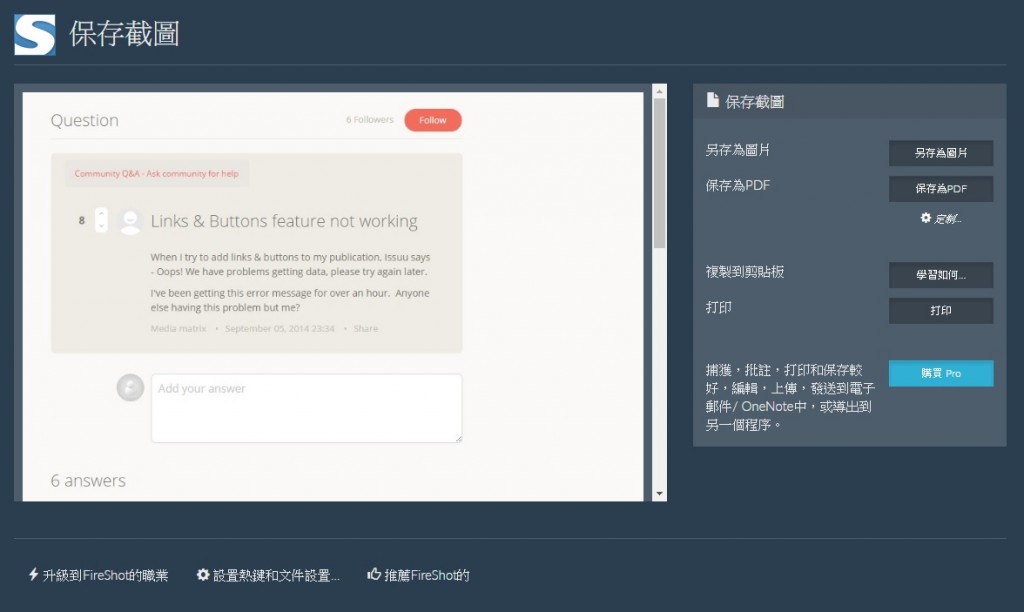Click the preview vertical scrollbar thumb
Screen dimensions: 1024x612
[x=659, y=173]
